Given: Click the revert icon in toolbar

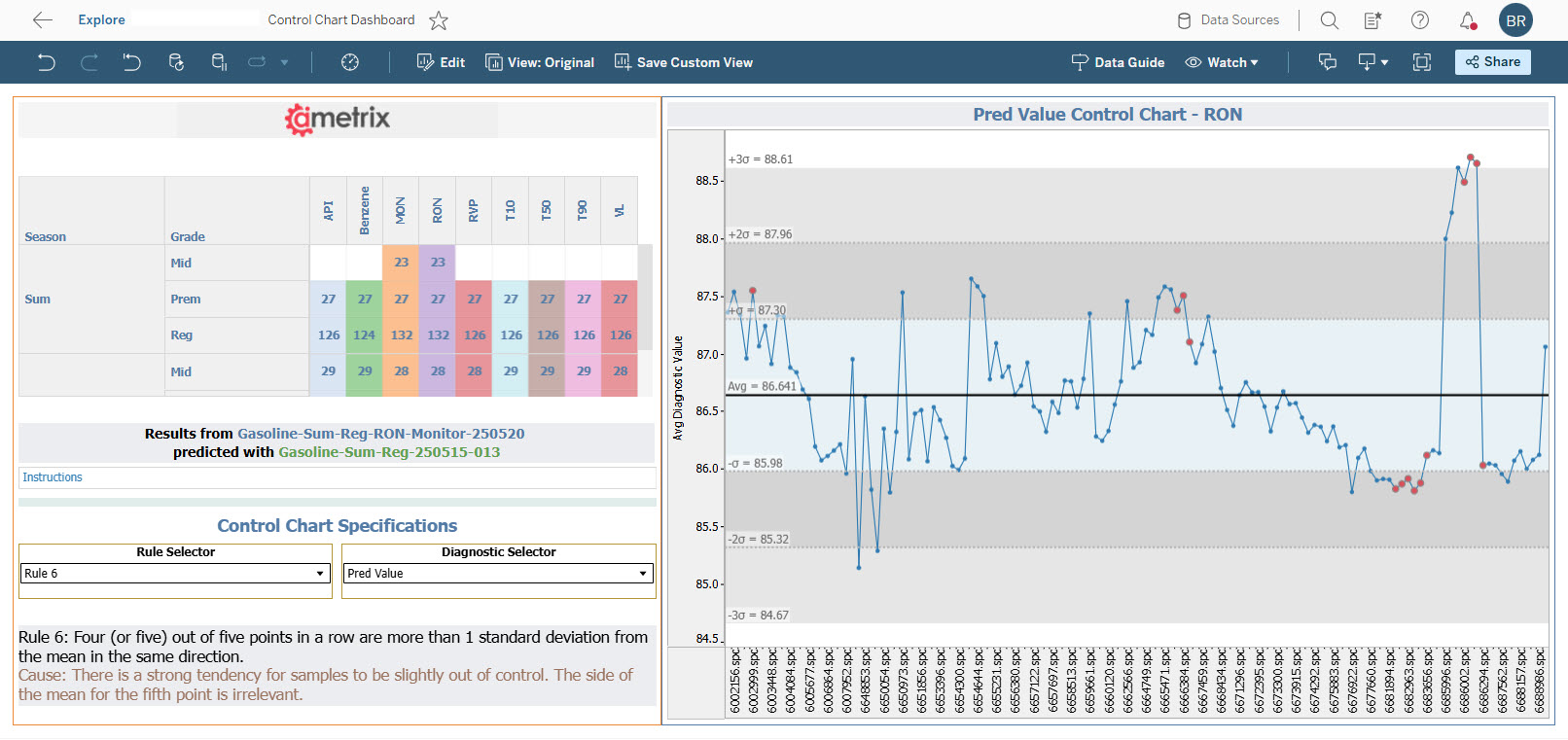Looking at the screenshot, I should [x=131, y=62].
